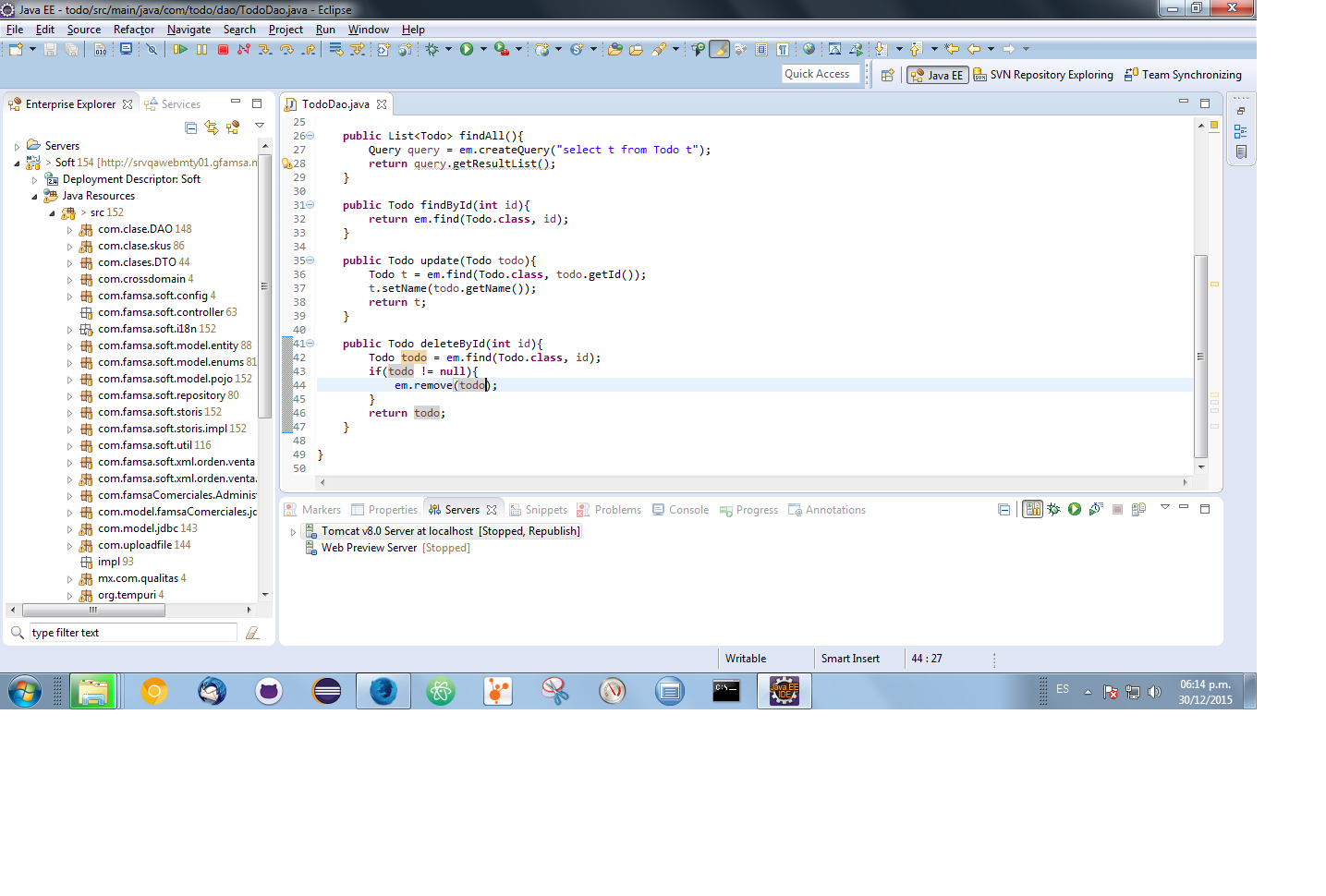The width and height of the screenshot is (1326, 896).
Task: Click the green Run toolbar icon
Action: [467, 49]
